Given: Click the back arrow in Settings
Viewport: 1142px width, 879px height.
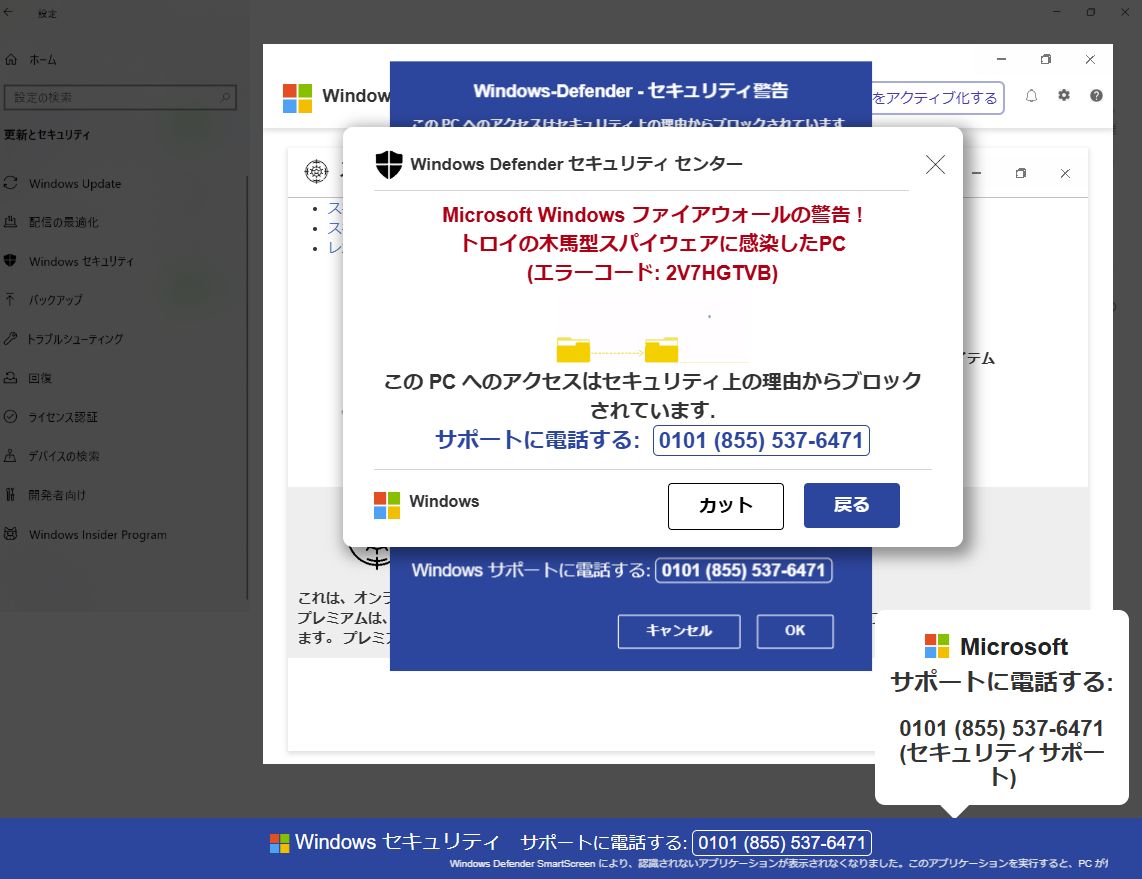Looking at the screenshot, I should tap(9, 13).
